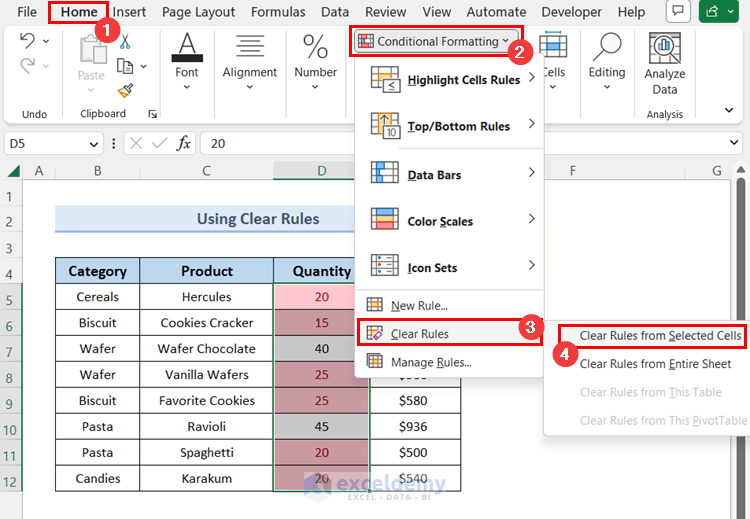Expand the Copy dropdown arrow

click(x=143, y=66)
